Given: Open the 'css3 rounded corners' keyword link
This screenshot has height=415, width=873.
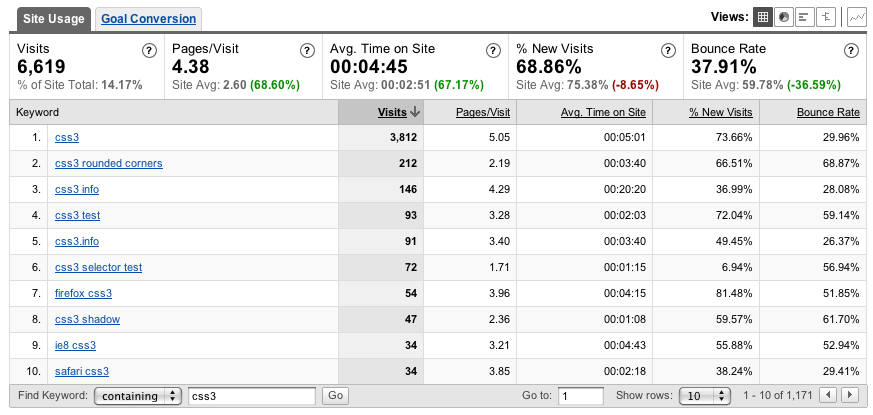Looking at the screenshot, I should coord(108,163).
